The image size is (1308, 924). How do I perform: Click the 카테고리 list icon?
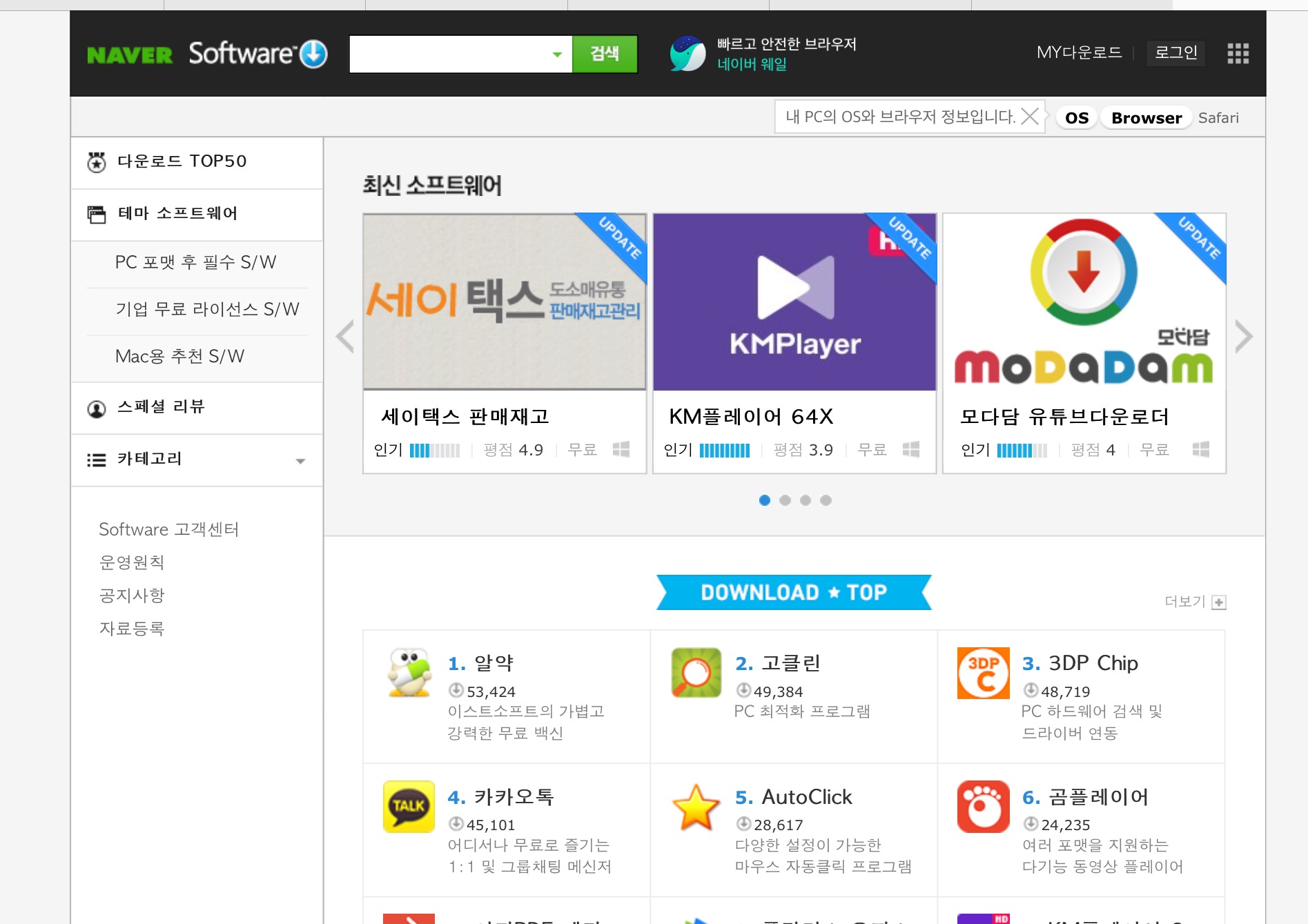pos(97,460)
